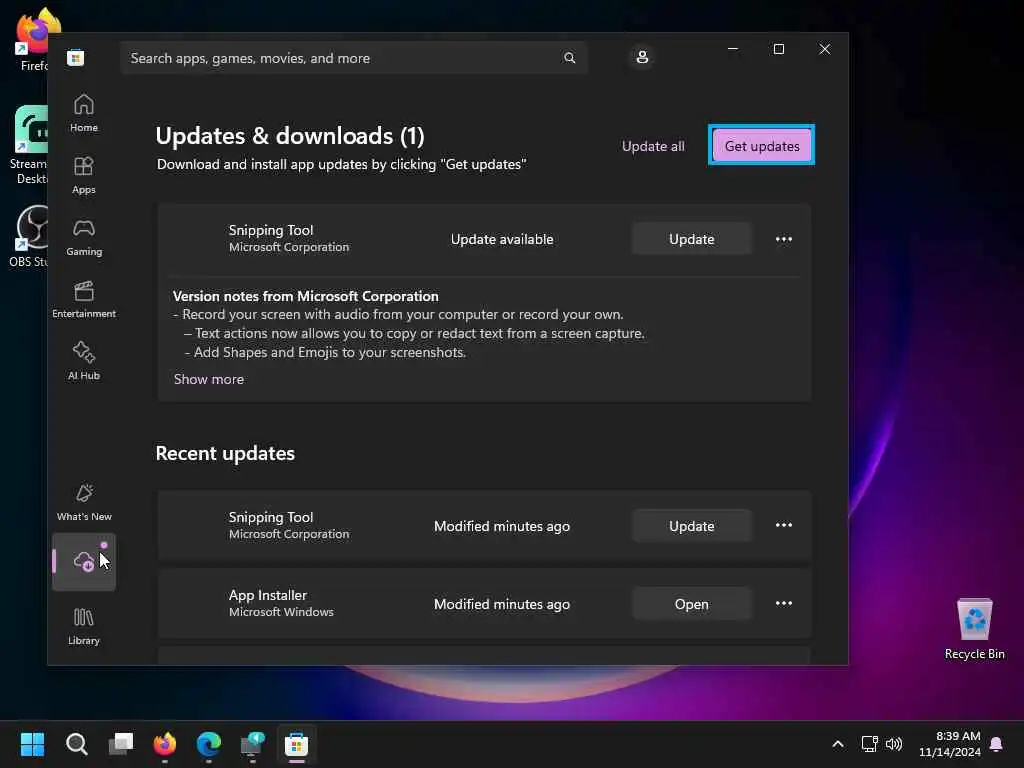Maximize the Microsoft Store window
This screenshot has height=768, width=1024.
tap(778, 49)
